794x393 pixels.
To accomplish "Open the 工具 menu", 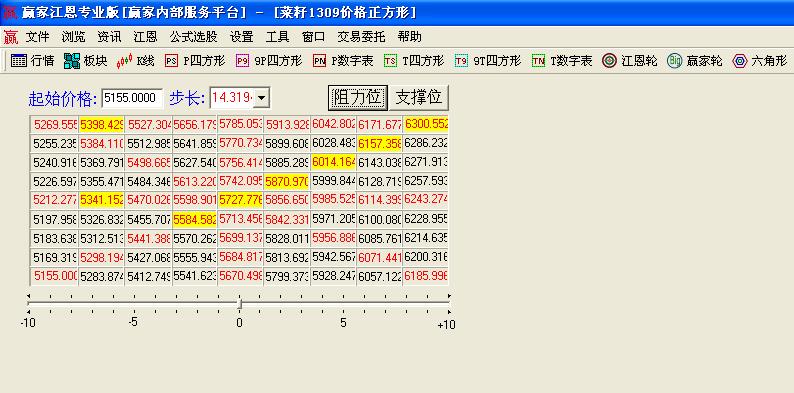I will (277, 37).
